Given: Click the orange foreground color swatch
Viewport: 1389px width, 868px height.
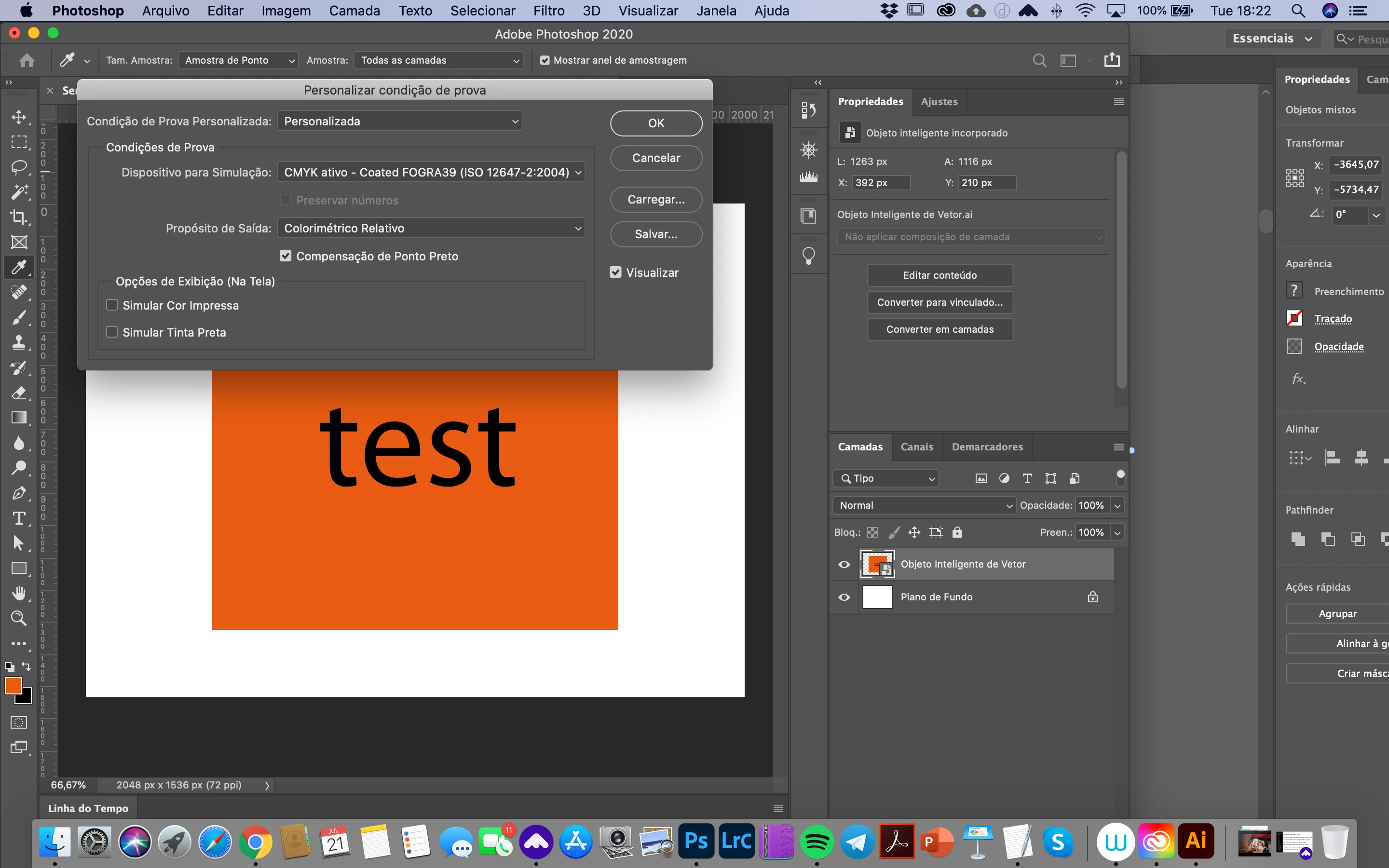Looking at the screenshot, I should 13,685.
